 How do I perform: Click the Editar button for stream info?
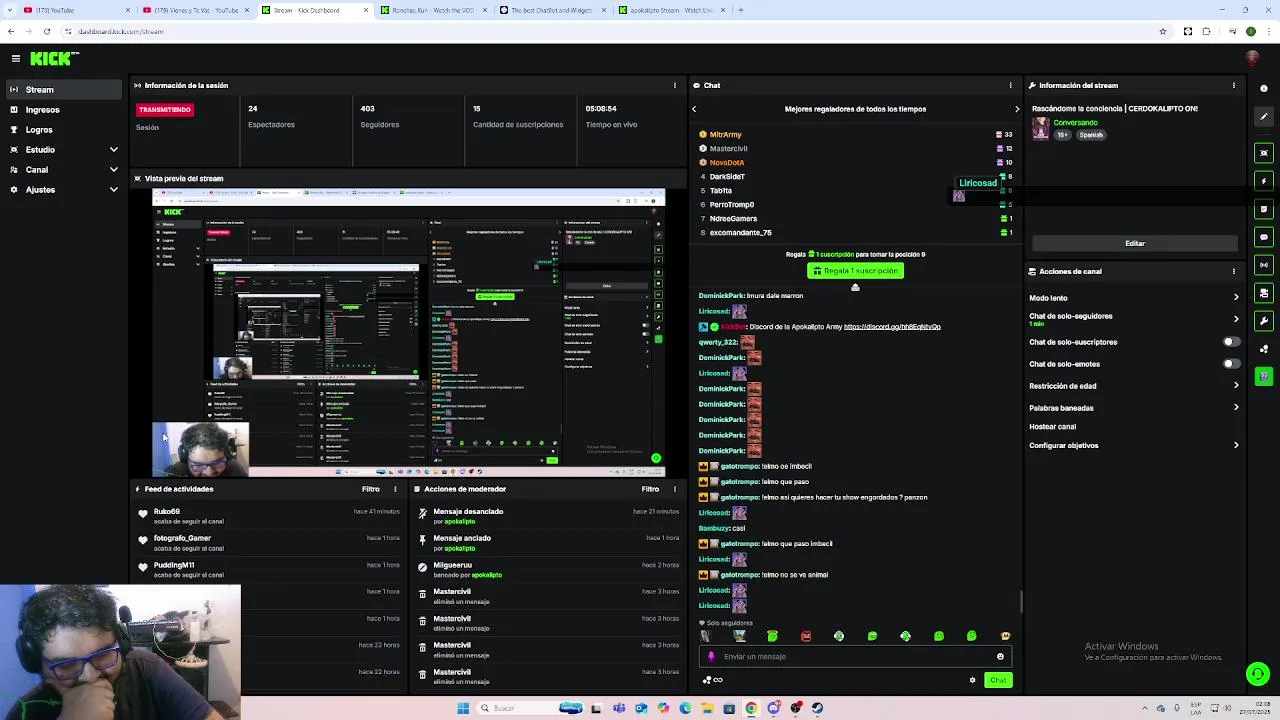pyautogui.click(x=1135, y=243)
